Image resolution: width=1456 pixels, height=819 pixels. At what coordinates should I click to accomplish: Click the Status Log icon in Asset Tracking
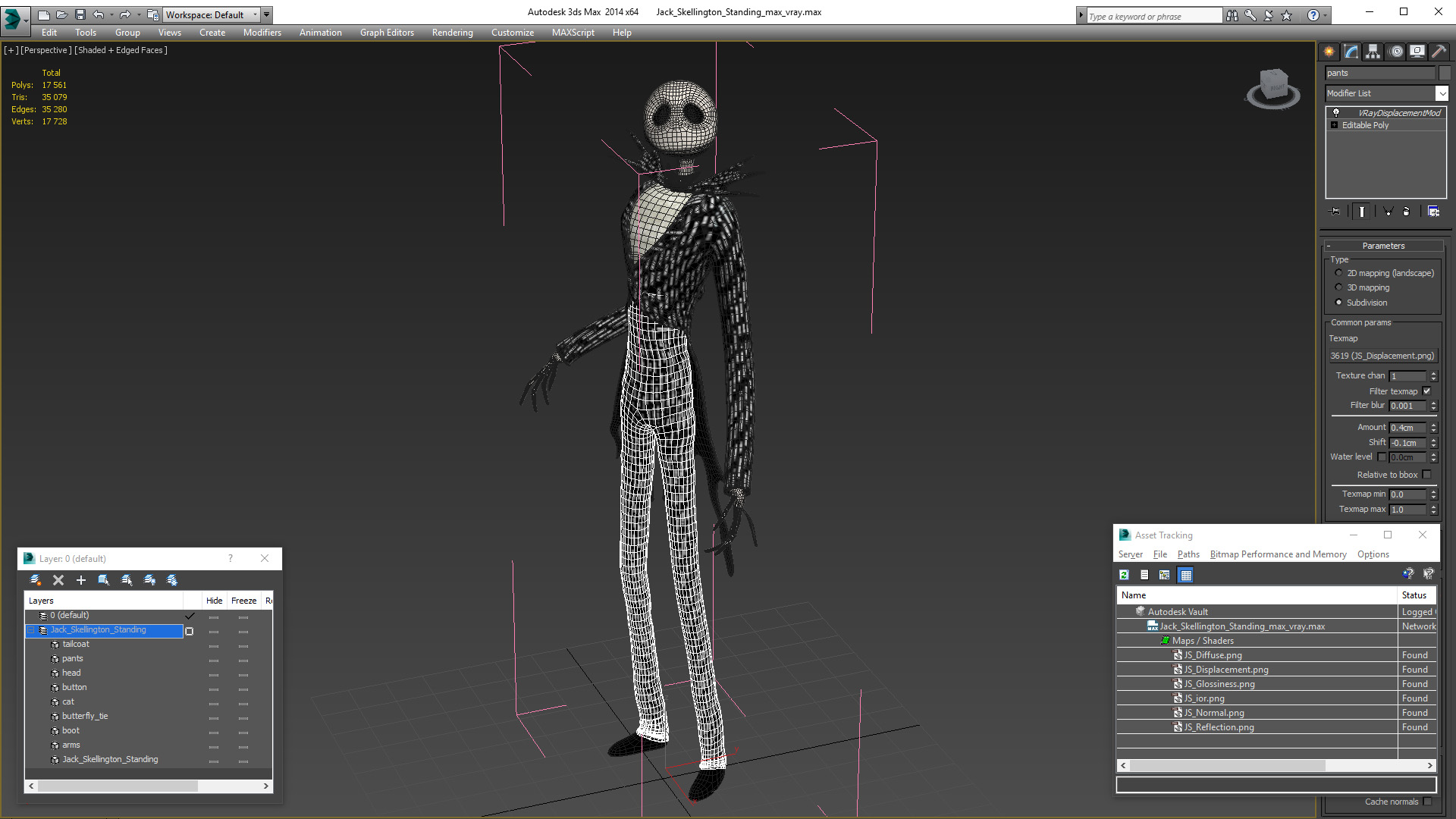click(1144, 575)
